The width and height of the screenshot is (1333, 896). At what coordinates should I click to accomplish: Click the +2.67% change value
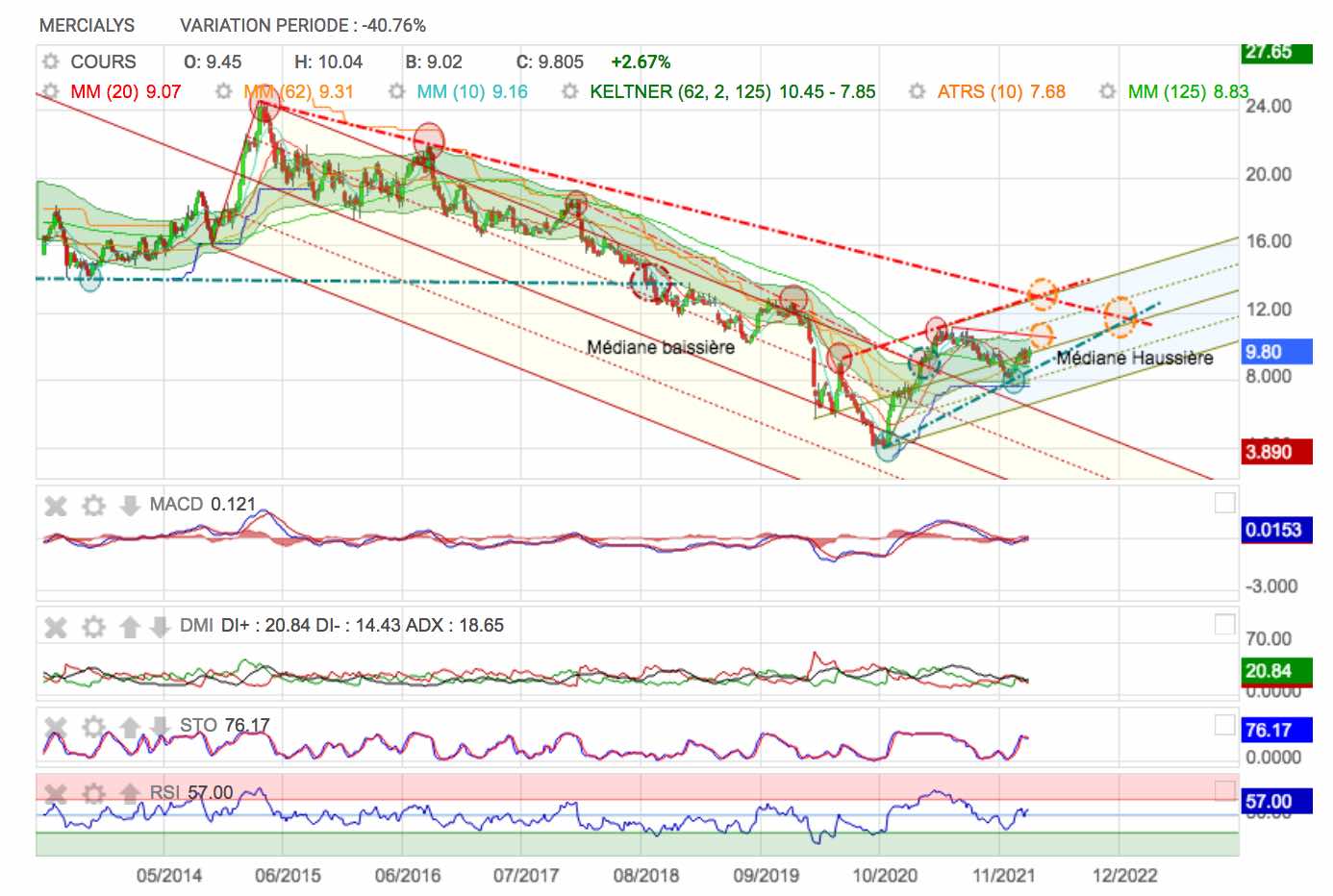tap(641, 62)
